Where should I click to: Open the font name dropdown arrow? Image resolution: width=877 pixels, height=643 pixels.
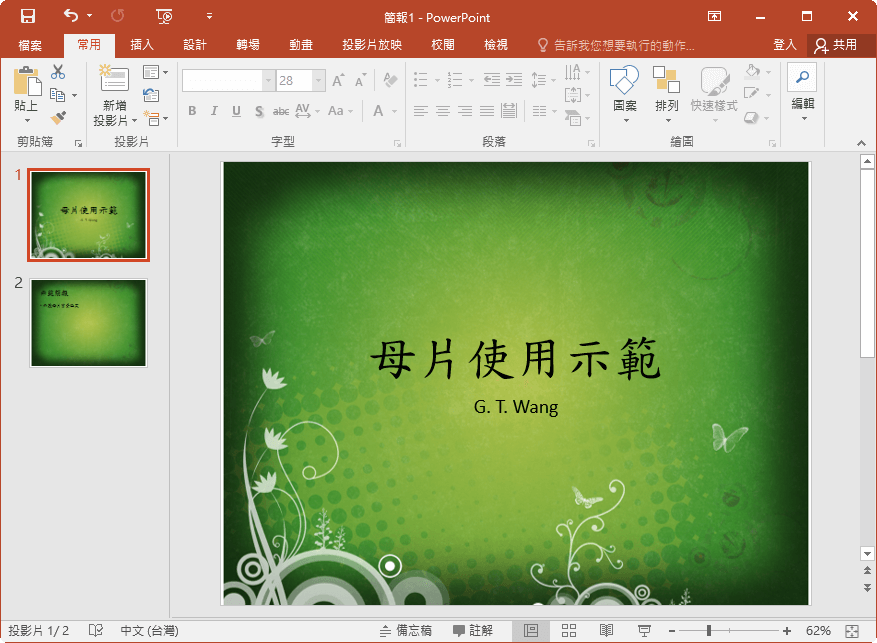(x=268, y=81)
